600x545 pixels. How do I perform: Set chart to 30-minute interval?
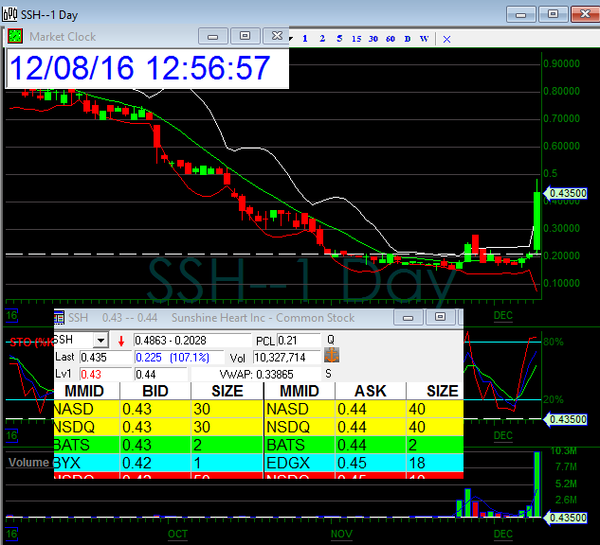coord(373,39)
